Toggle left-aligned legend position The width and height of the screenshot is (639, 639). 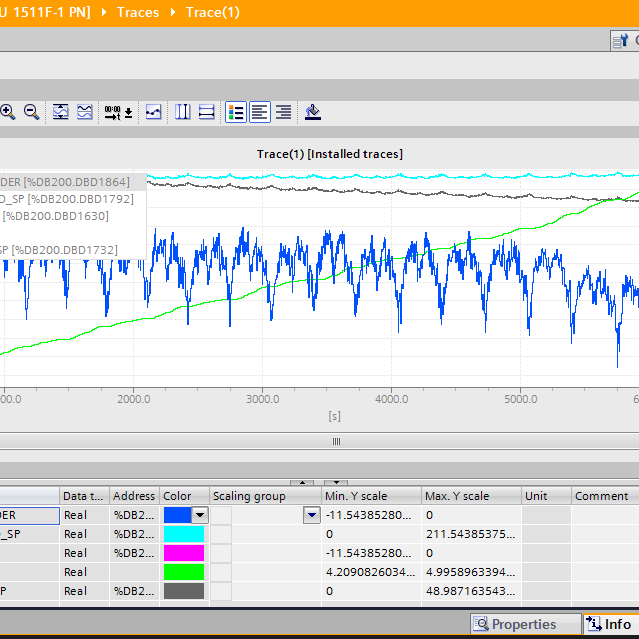tap(260, 112)
